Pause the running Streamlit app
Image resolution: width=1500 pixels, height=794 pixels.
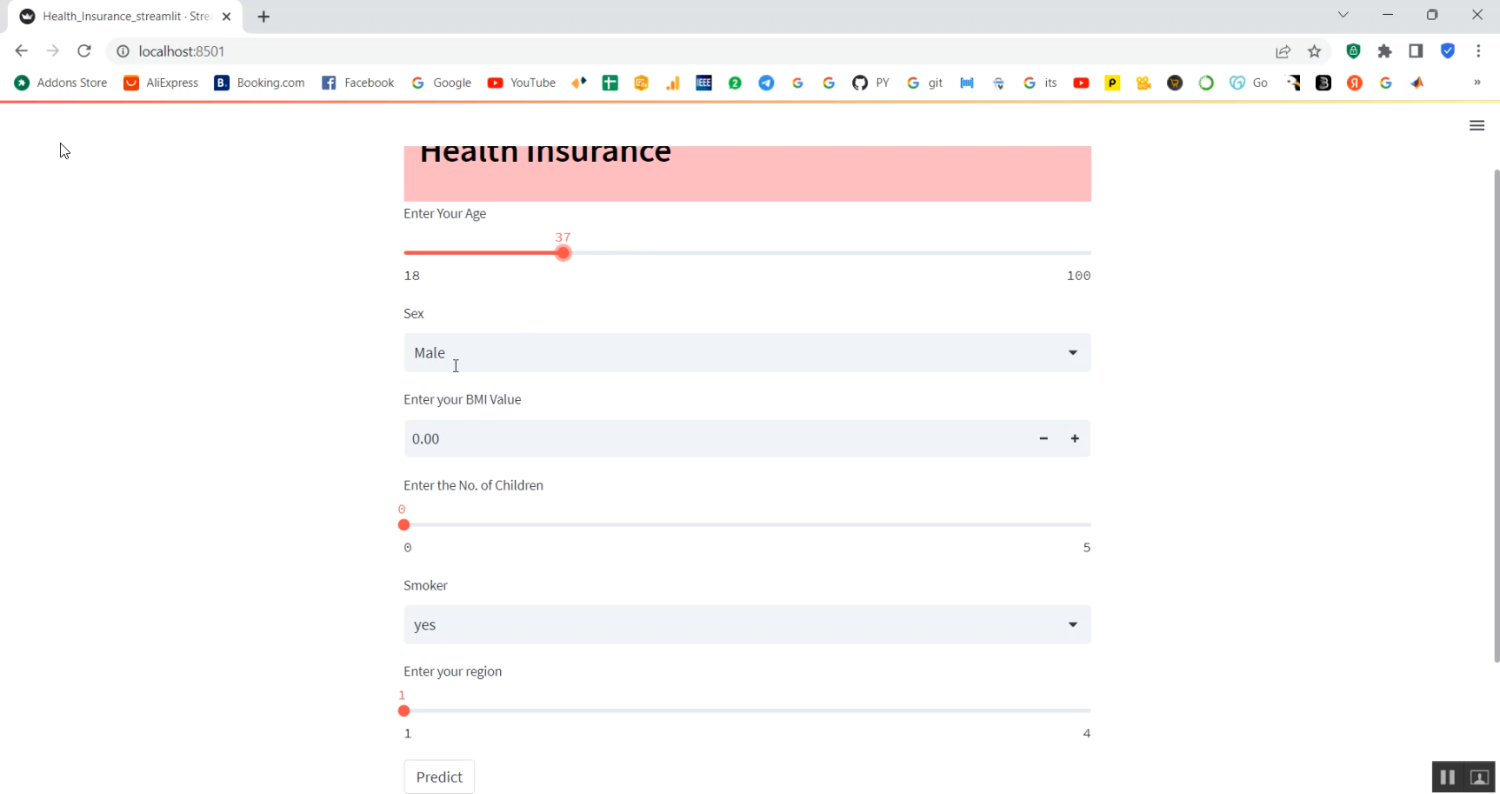click(1447, 777)
